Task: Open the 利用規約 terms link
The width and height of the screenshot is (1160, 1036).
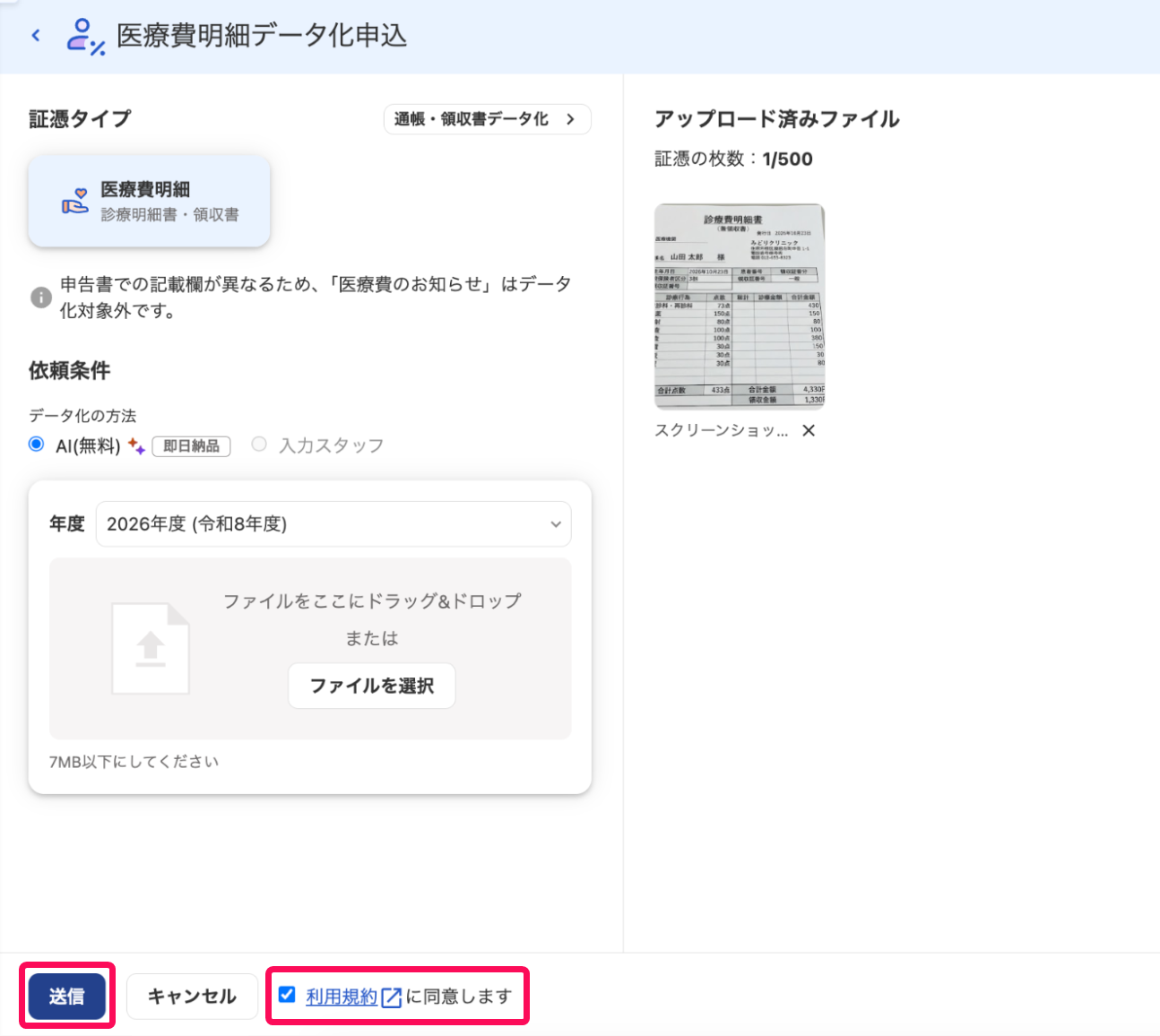Action: (x=342, y=997)
